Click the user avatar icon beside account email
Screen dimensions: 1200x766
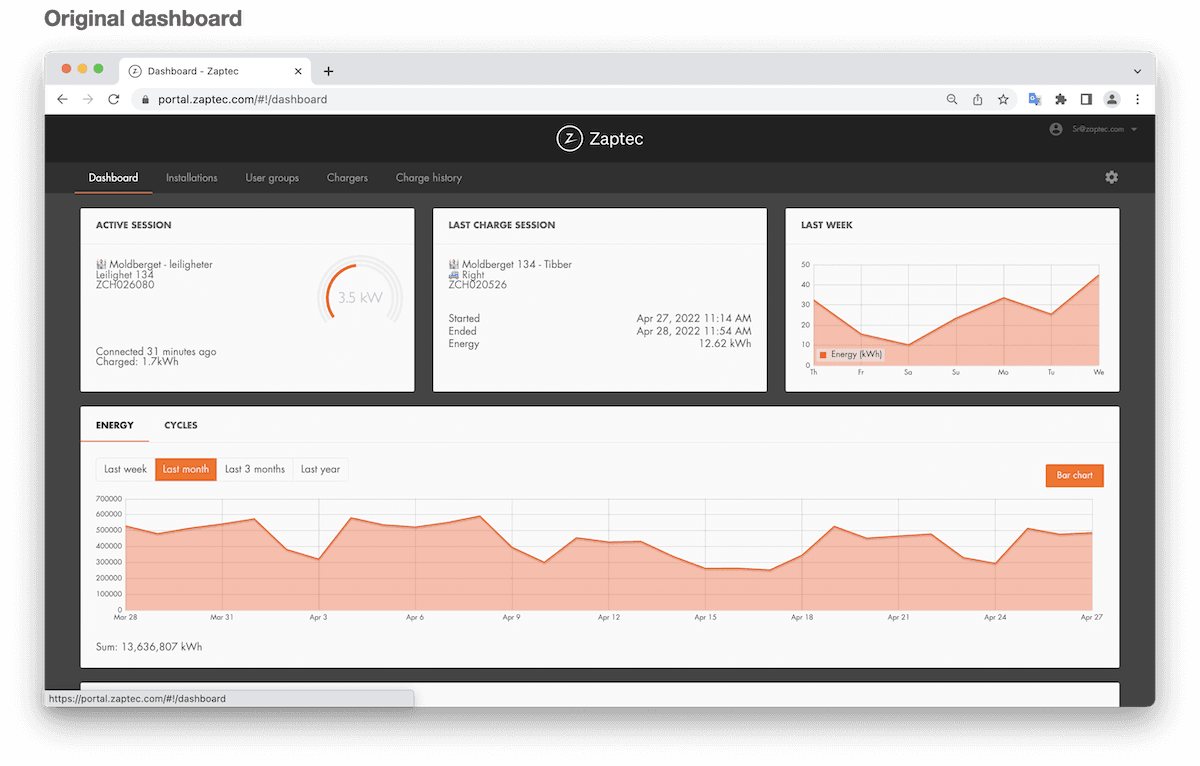click(x=1055, y=129)
